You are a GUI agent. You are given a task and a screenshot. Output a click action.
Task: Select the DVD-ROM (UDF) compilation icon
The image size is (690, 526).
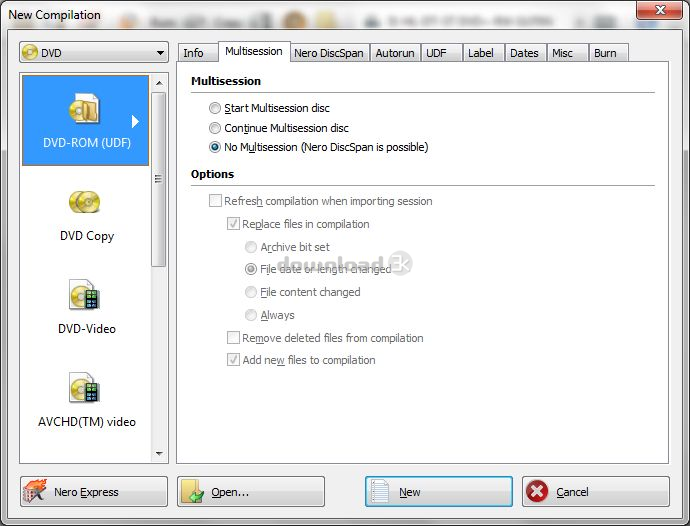tap(84, 111)
